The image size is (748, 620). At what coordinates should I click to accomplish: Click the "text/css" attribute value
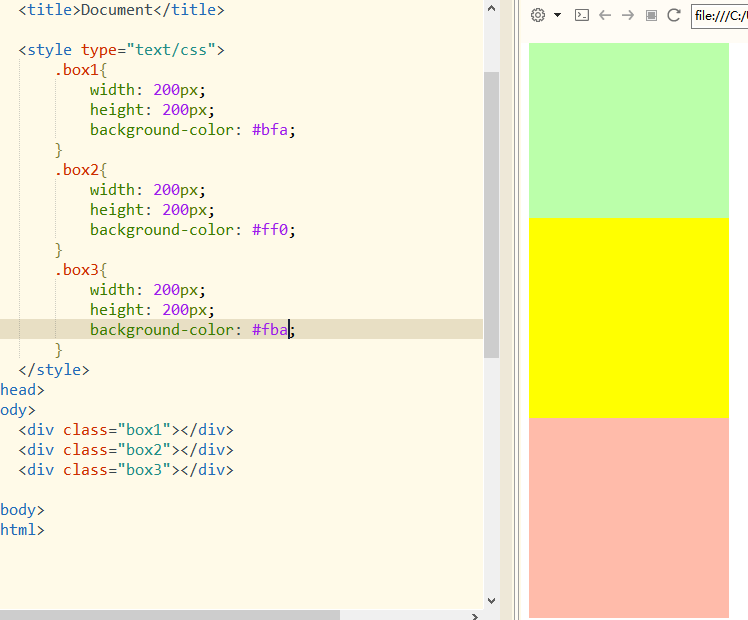pyautogui.click(x=171, y=50)
